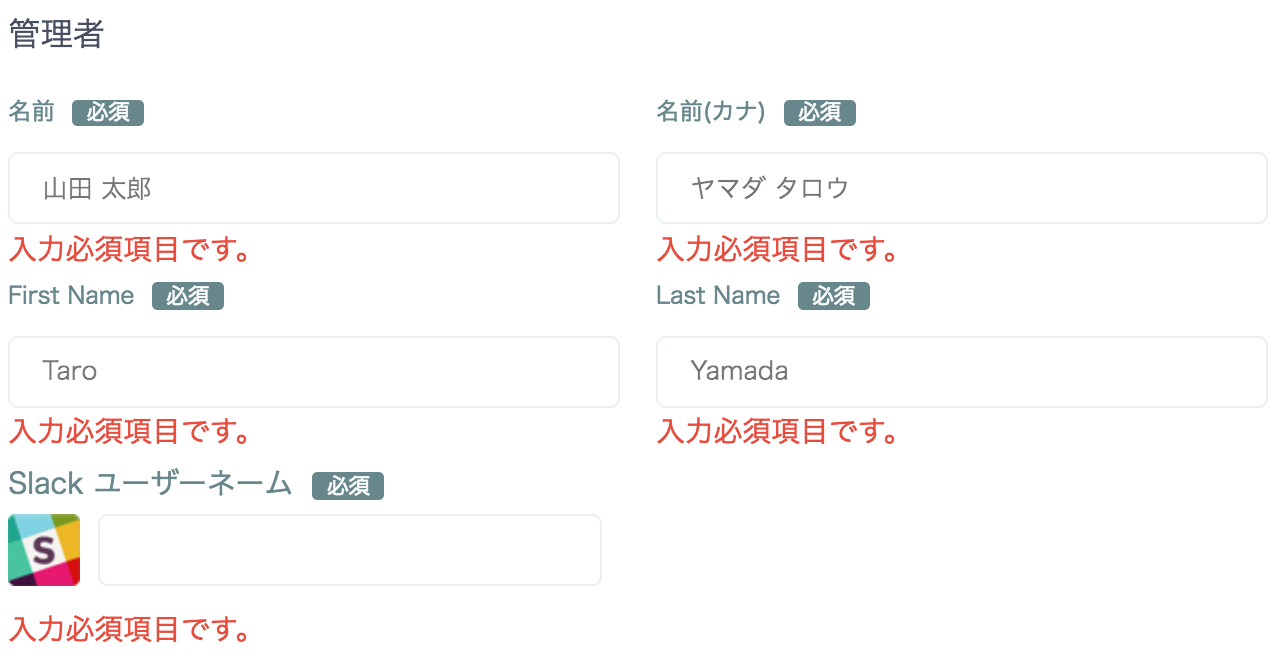Click the First Name label text

(71, 296)
